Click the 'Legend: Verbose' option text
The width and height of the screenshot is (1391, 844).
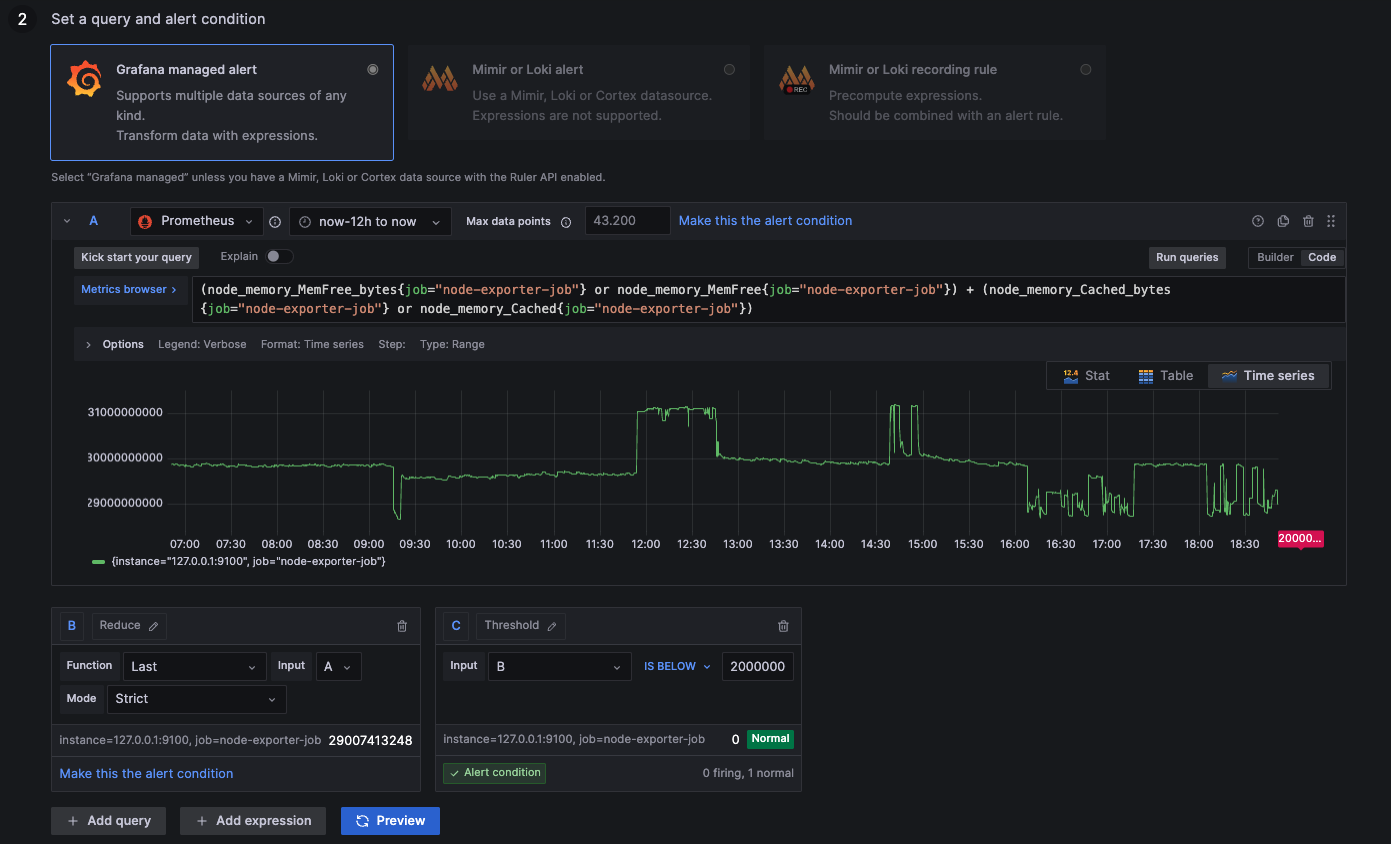tap(203, 344)
